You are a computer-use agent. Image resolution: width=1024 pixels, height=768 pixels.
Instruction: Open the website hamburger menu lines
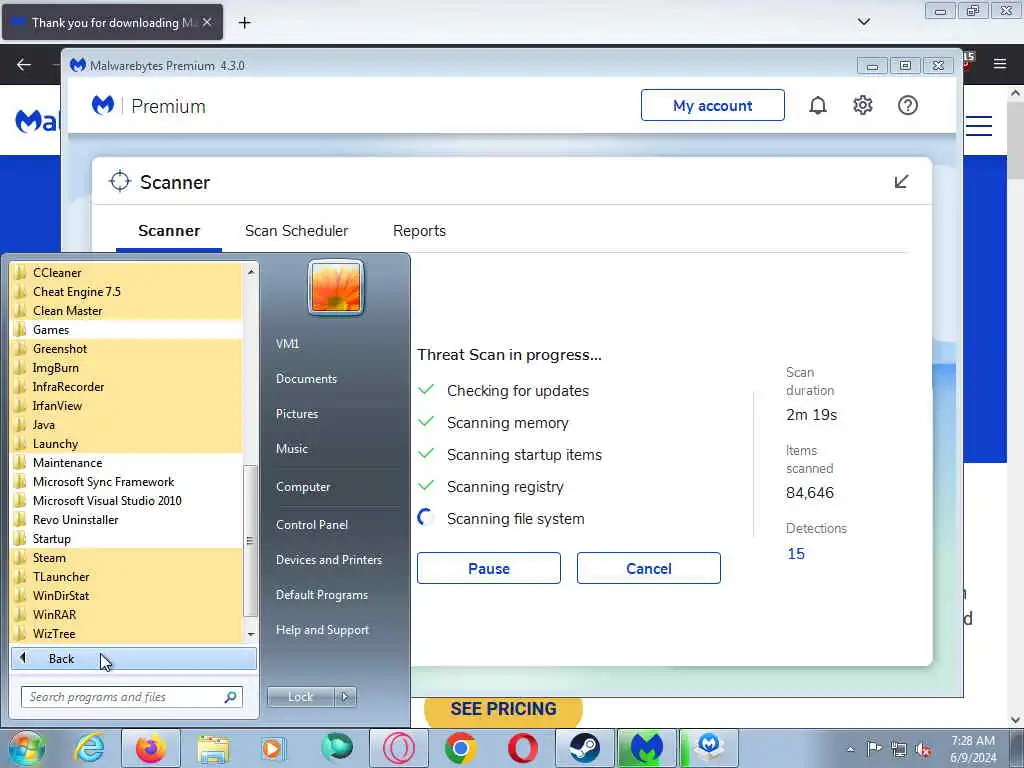pos(979,125)
